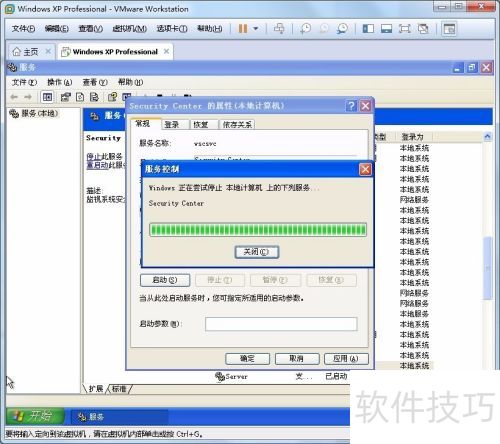Close the 服务控制 dialog with X
This screenshot has width=500, height=444.
pos(365,169)
